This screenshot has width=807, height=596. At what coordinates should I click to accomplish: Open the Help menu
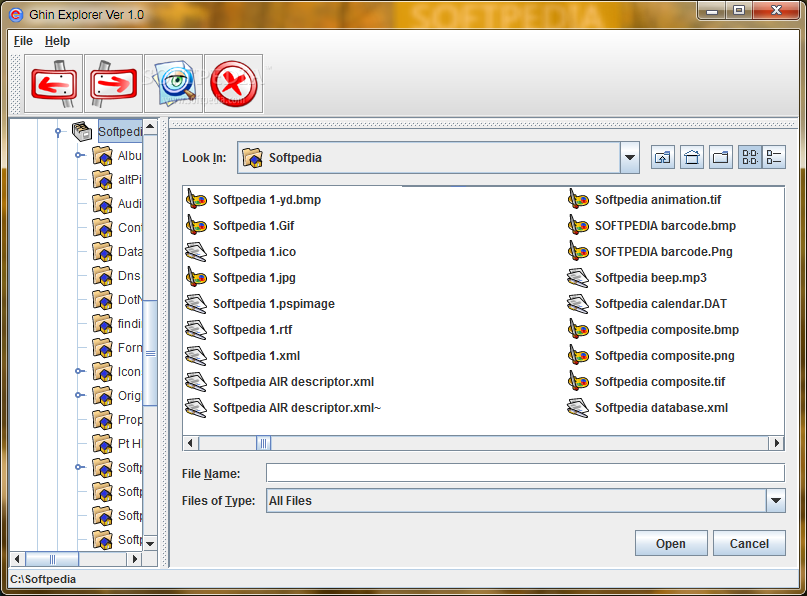pyautogui.click(x=57, y=41)
